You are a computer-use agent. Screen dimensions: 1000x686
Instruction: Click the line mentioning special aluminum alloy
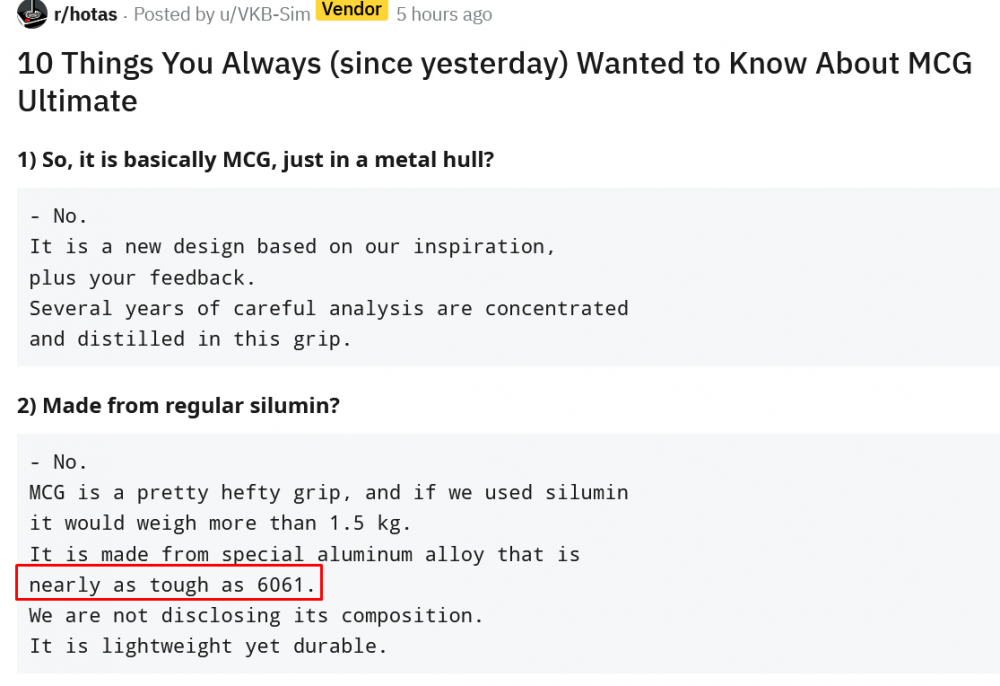pos(304,554)
